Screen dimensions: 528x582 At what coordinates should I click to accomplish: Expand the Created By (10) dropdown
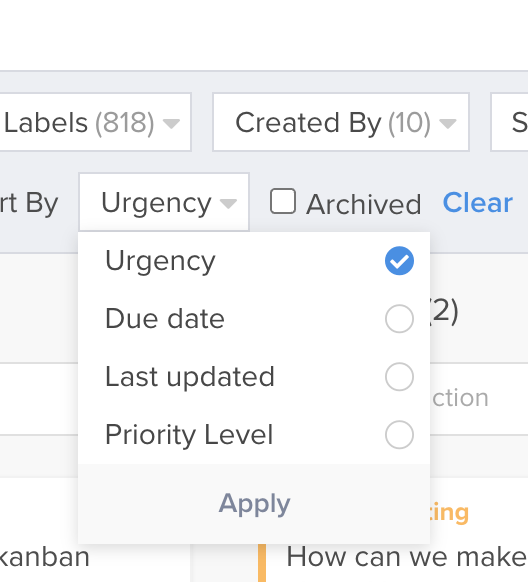pos(341,122)
